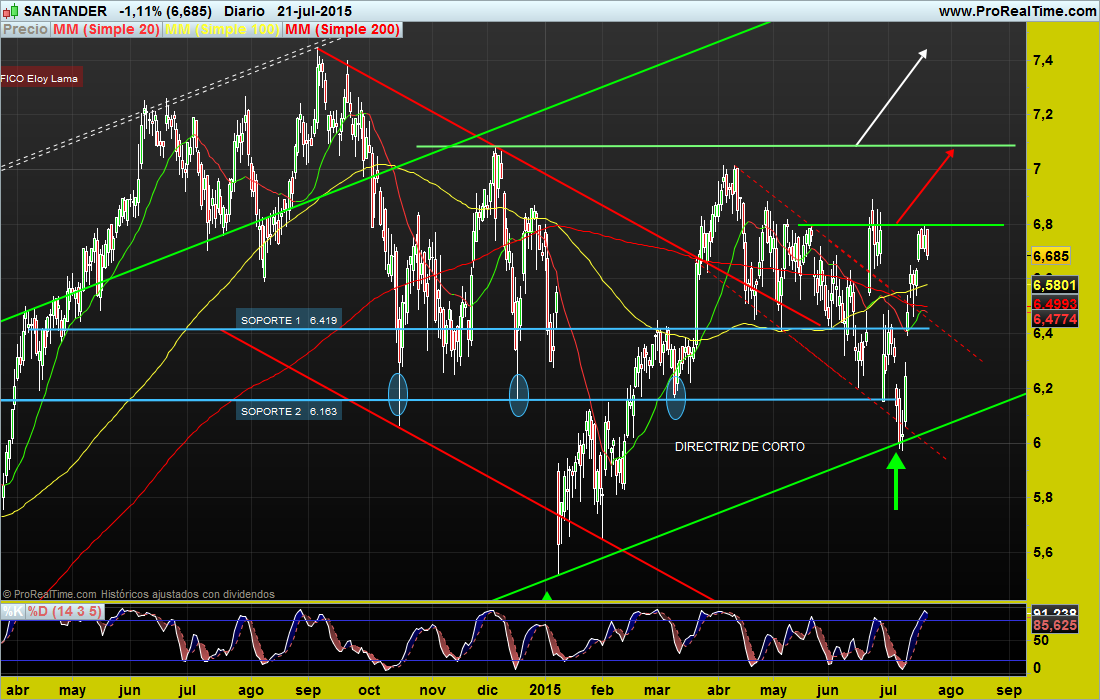Click the Precio indicator label
Image resolution: width=1100 pixels, height=700 pixels.
25,29
